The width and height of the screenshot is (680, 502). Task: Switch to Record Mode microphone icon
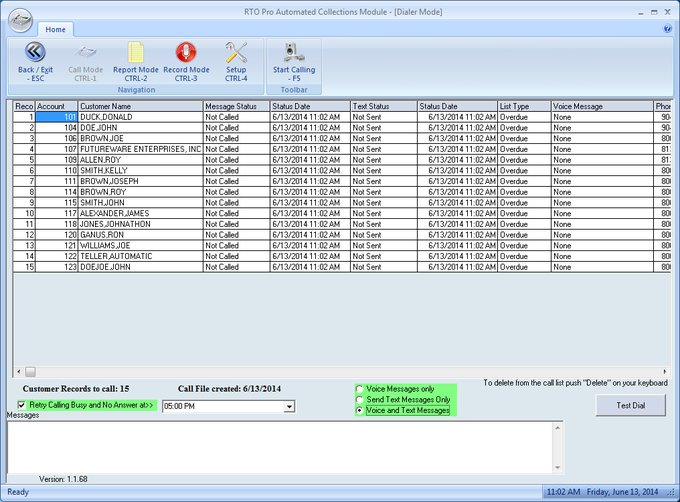pos(186,52)
